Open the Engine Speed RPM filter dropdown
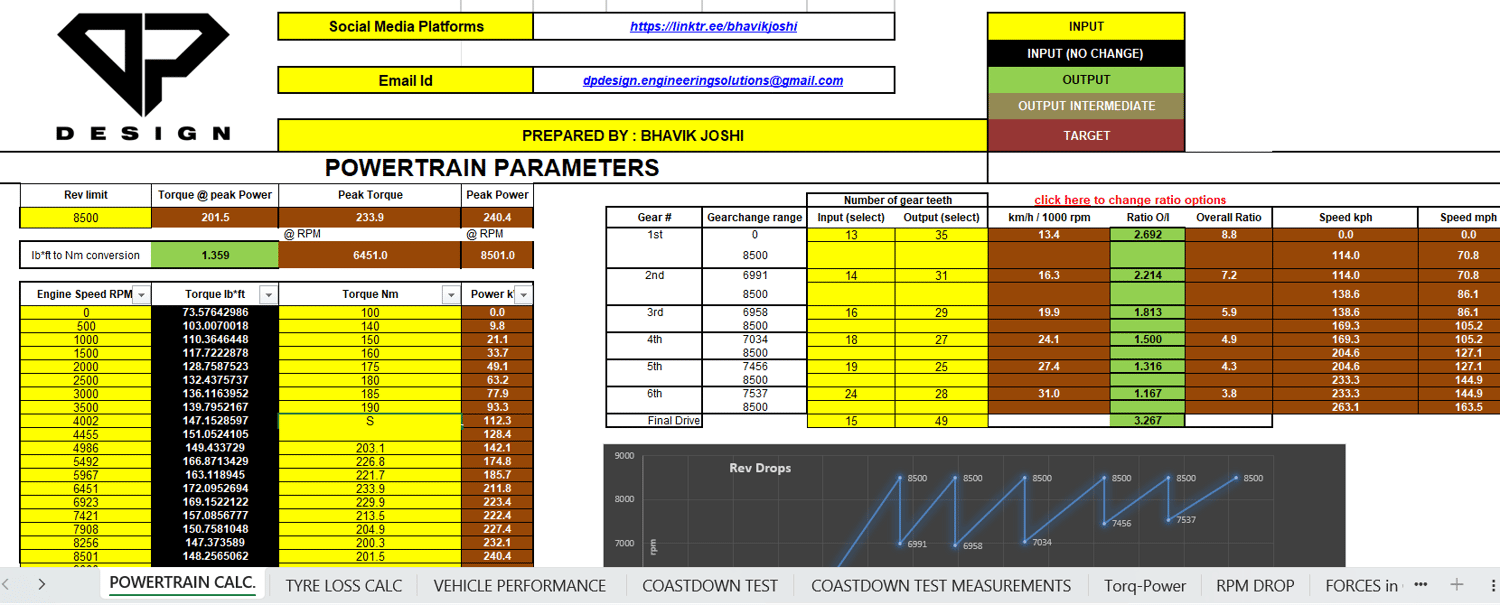The image size is (1500, 605). point(141,294)
